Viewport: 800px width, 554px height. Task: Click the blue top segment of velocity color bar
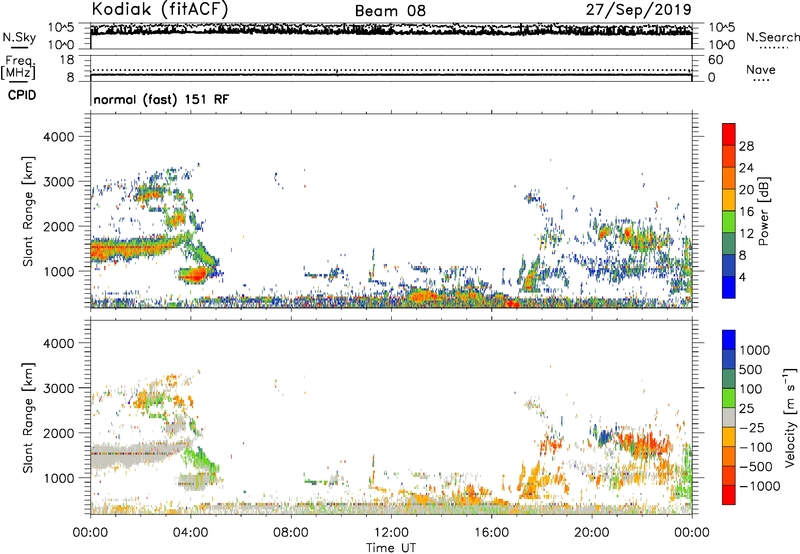(x=729, y=340)
